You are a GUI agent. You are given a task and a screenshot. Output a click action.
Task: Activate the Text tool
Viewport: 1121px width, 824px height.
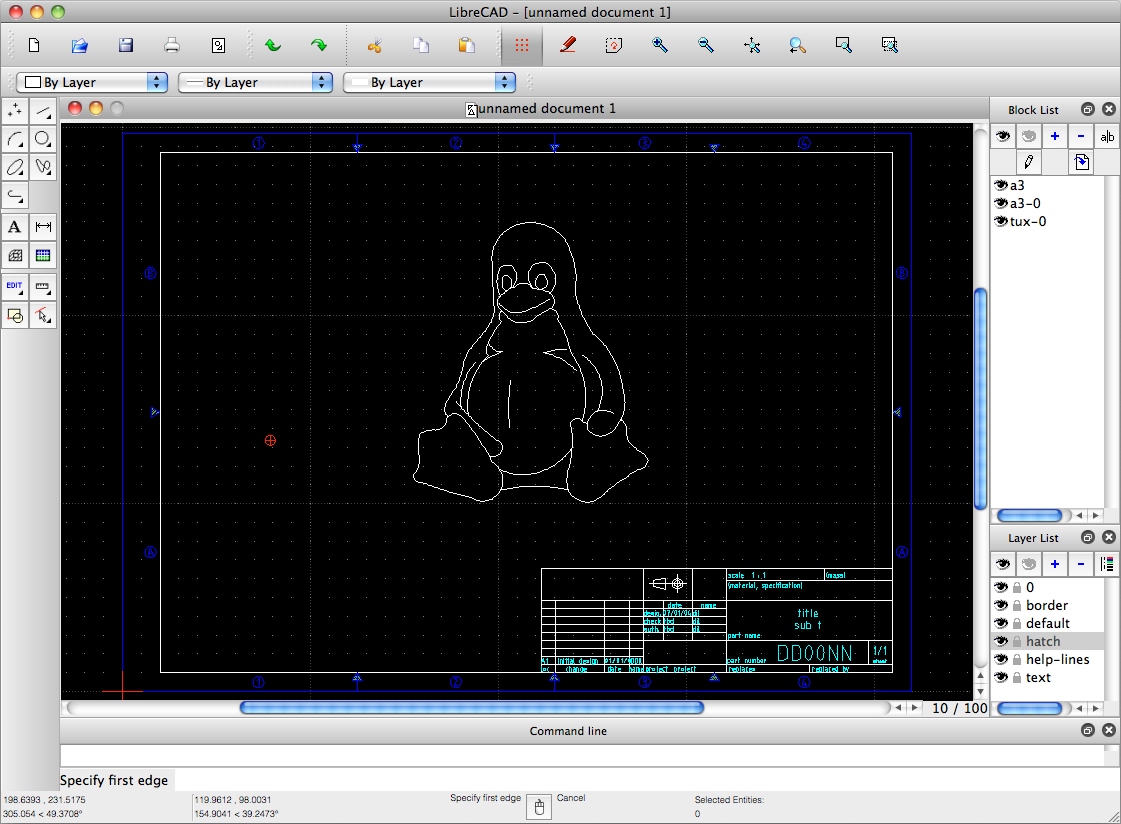[15, 227]
